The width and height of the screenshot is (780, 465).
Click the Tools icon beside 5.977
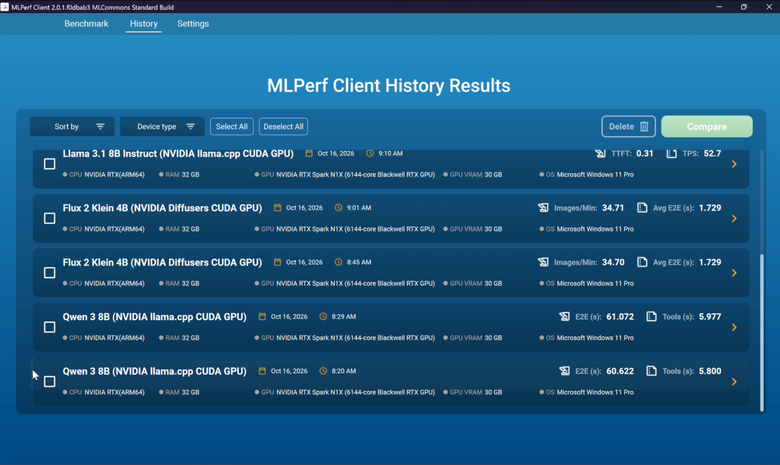tap(651, 316)
